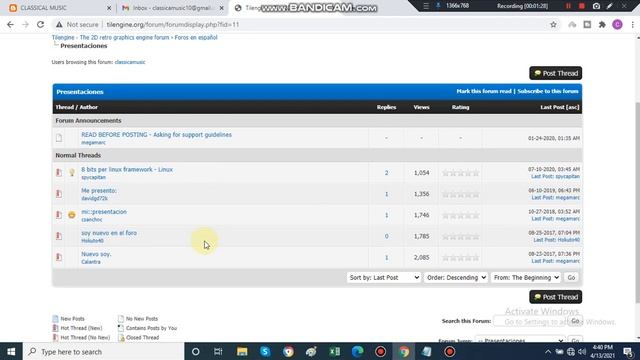
Task: Sort threads by Replies column header
Action: coord(386,107)
